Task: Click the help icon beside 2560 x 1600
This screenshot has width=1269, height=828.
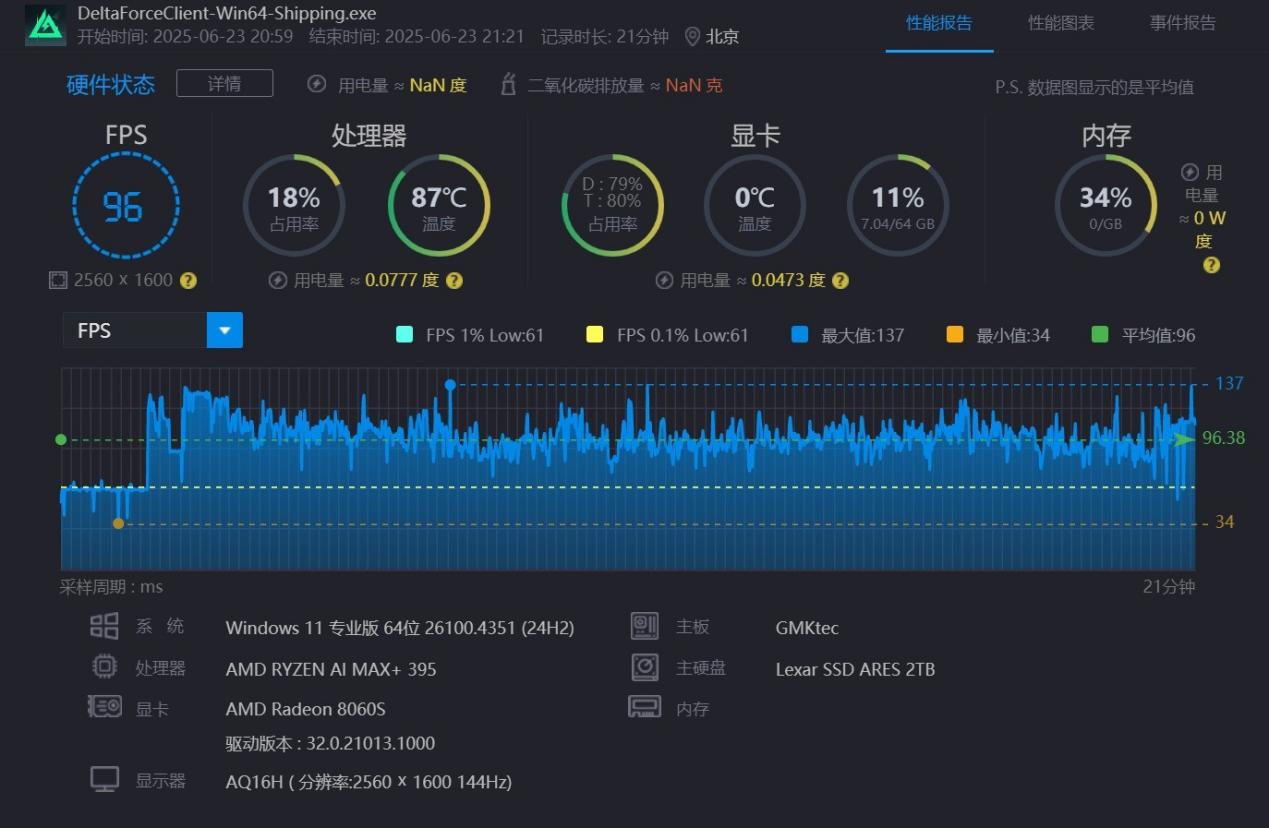Action: click(188, 281)
